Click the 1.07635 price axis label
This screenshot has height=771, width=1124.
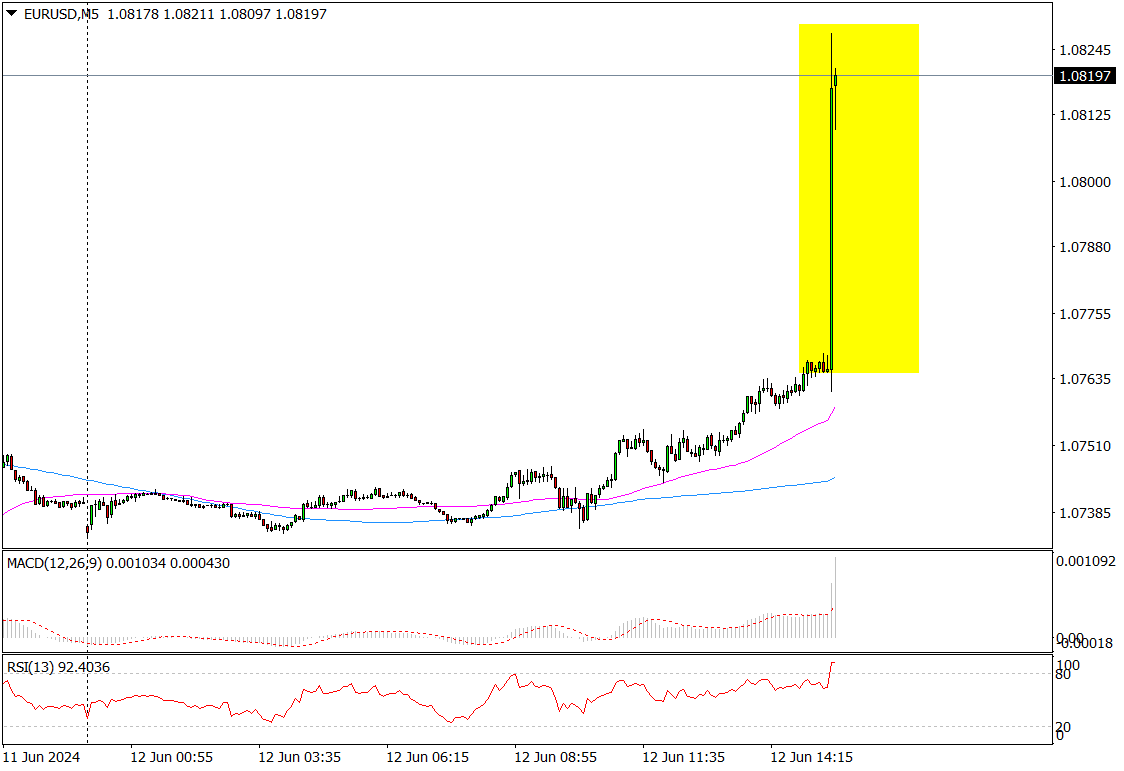[1085, 379]
